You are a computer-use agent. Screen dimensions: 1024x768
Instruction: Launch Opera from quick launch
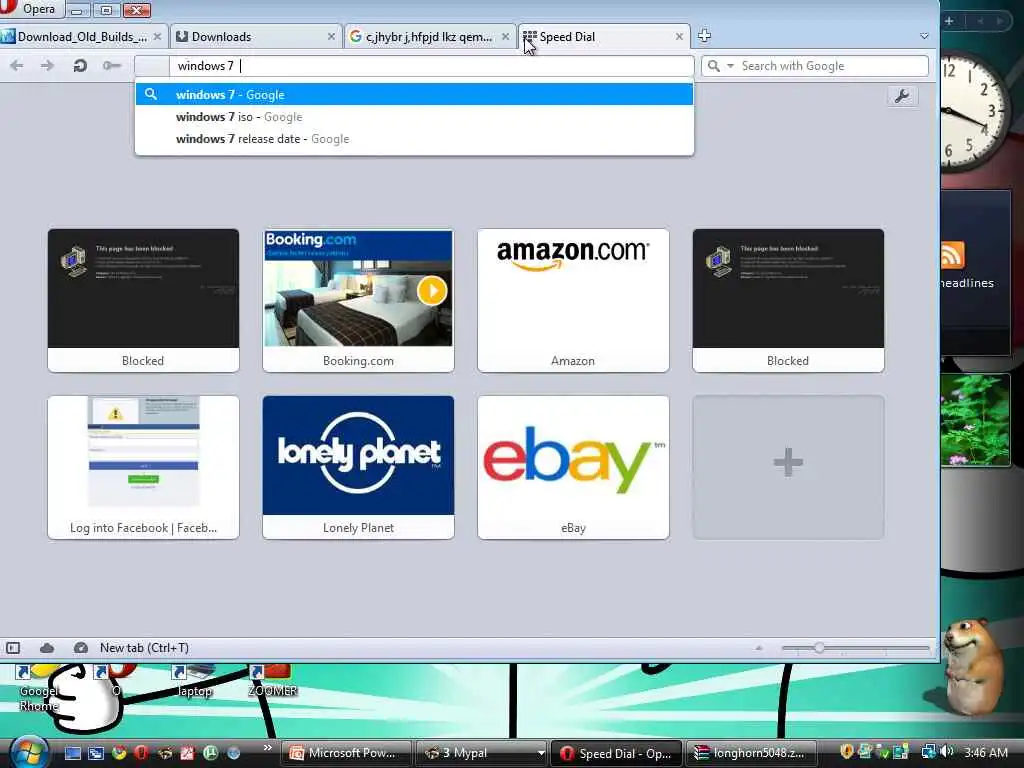[x=141, y=753]
